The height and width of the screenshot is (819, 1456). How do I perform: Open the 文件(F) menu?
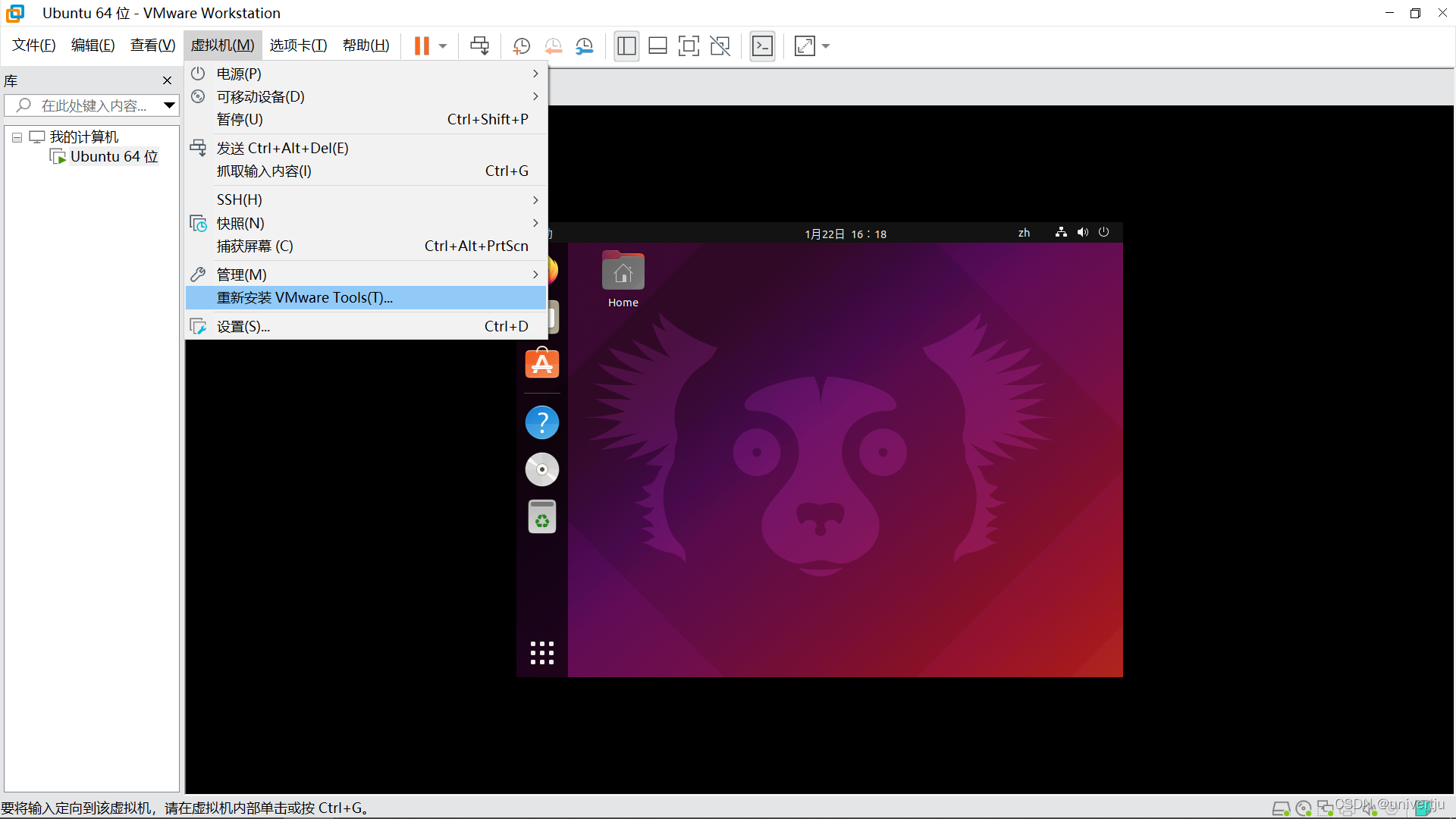(x=34, y=45)
